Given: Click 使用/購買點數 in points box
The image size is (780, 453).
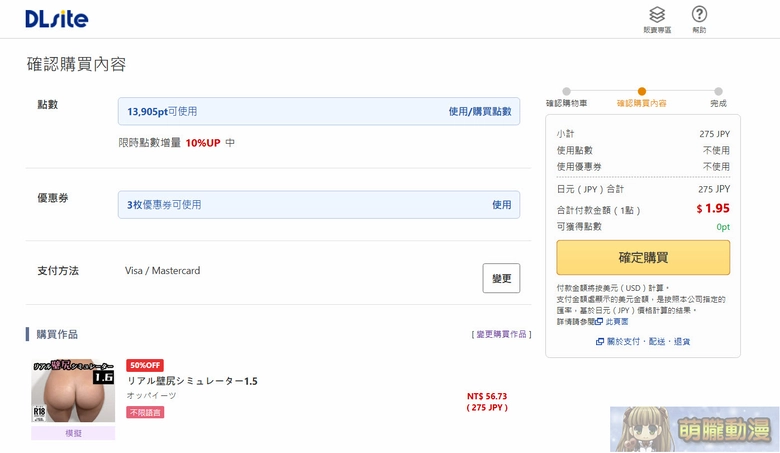Looking at the screenshot, I should [x=479, y=112].
